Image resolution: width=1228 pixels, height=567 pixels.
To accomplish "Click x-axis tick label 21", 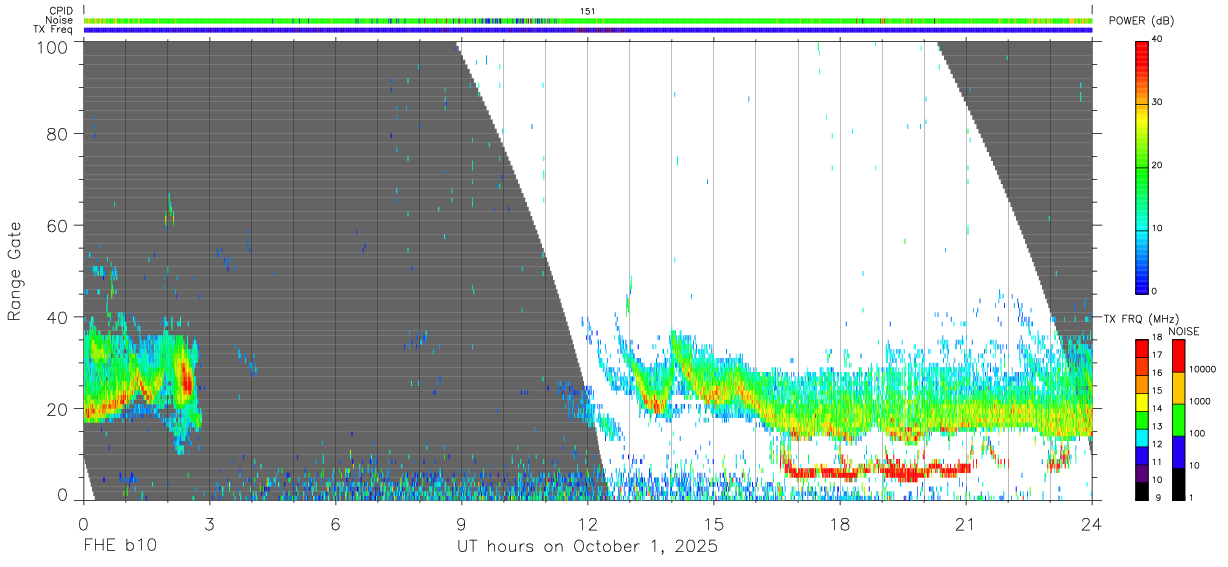I will pyautogui.click(x=965, y=524).
